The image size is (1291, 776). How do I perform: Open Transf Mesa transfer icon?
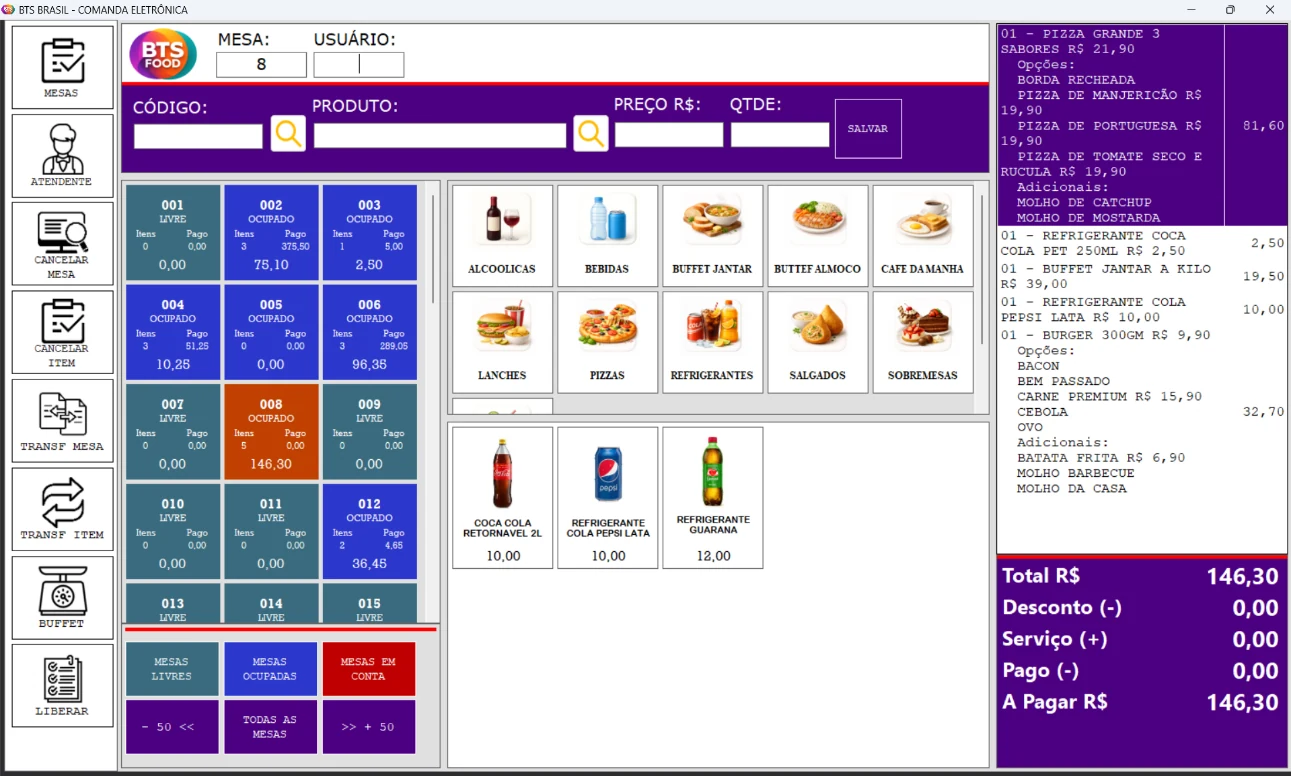point(63,420)
